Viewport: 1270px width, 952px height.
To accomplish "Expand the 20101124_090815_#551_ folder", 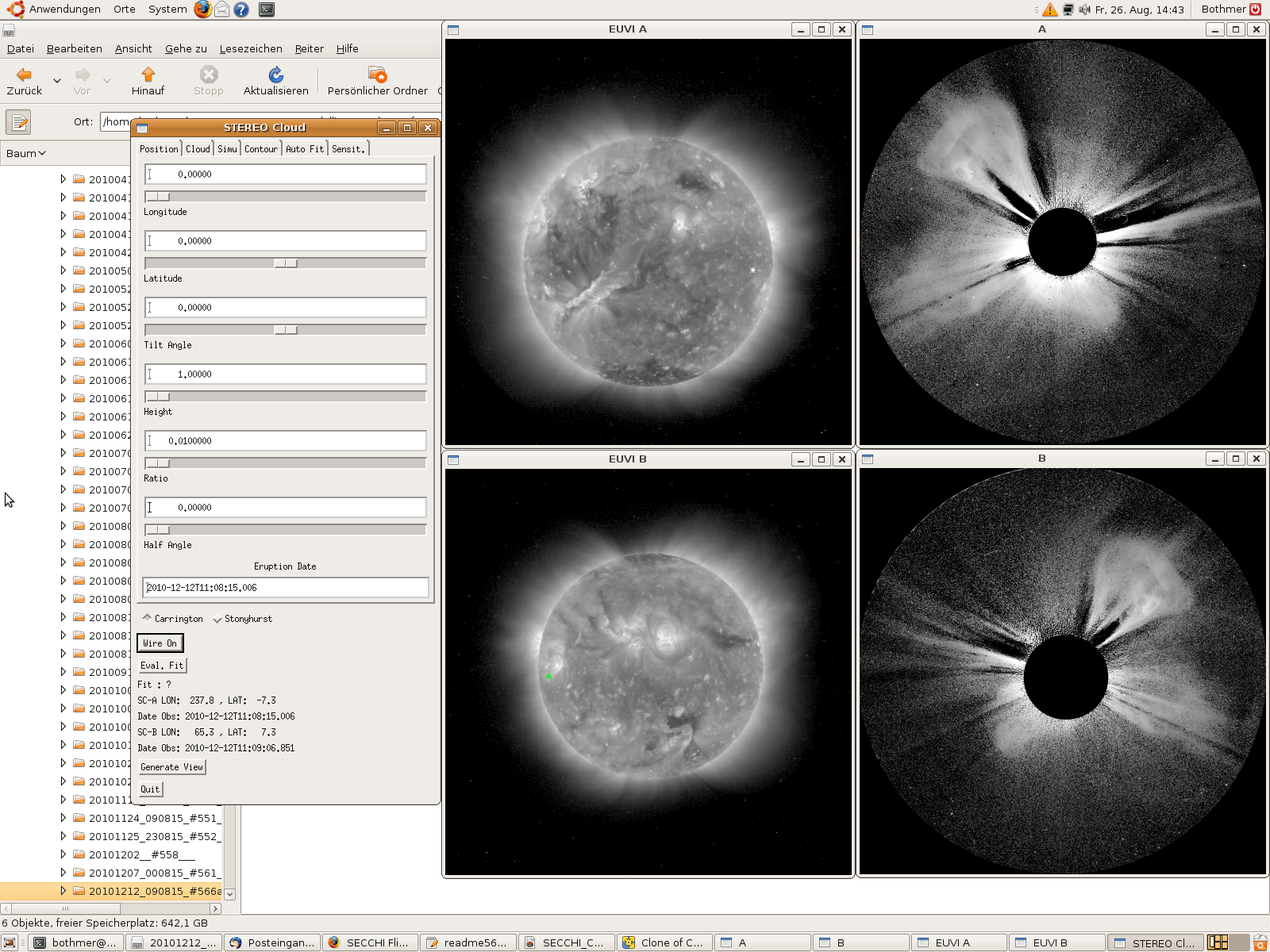I will 63,818.
